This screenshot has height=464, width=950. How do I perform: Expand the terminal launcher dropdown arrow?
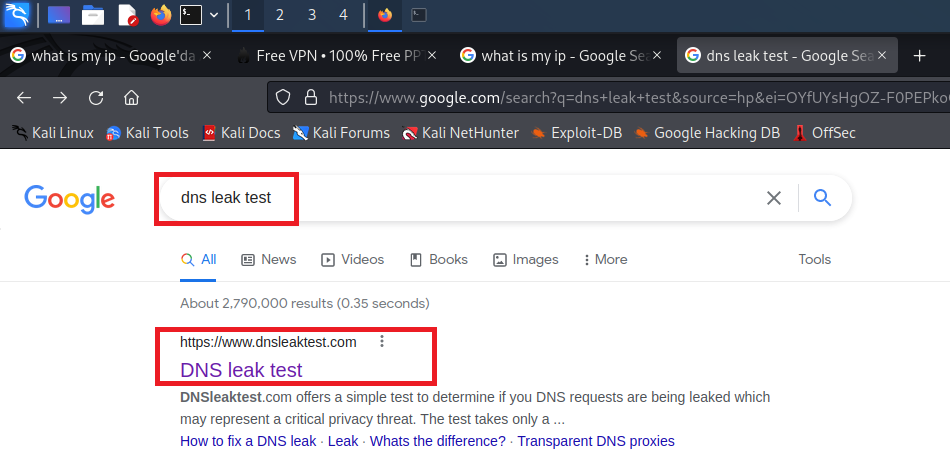[x=214, y=15]
